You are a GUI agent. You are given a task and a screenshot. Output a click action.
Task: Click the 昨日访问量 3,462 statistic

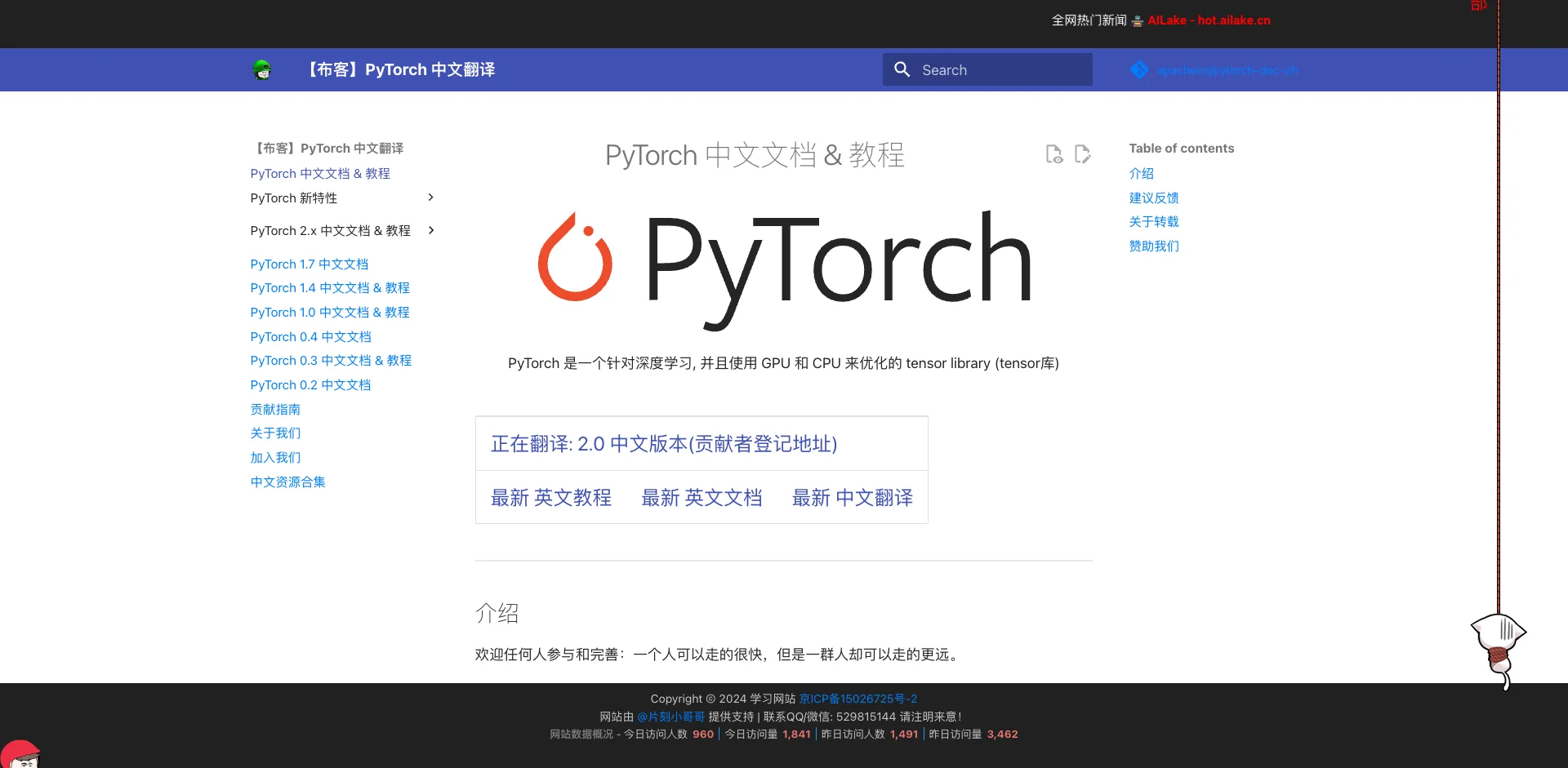point(973,735)
